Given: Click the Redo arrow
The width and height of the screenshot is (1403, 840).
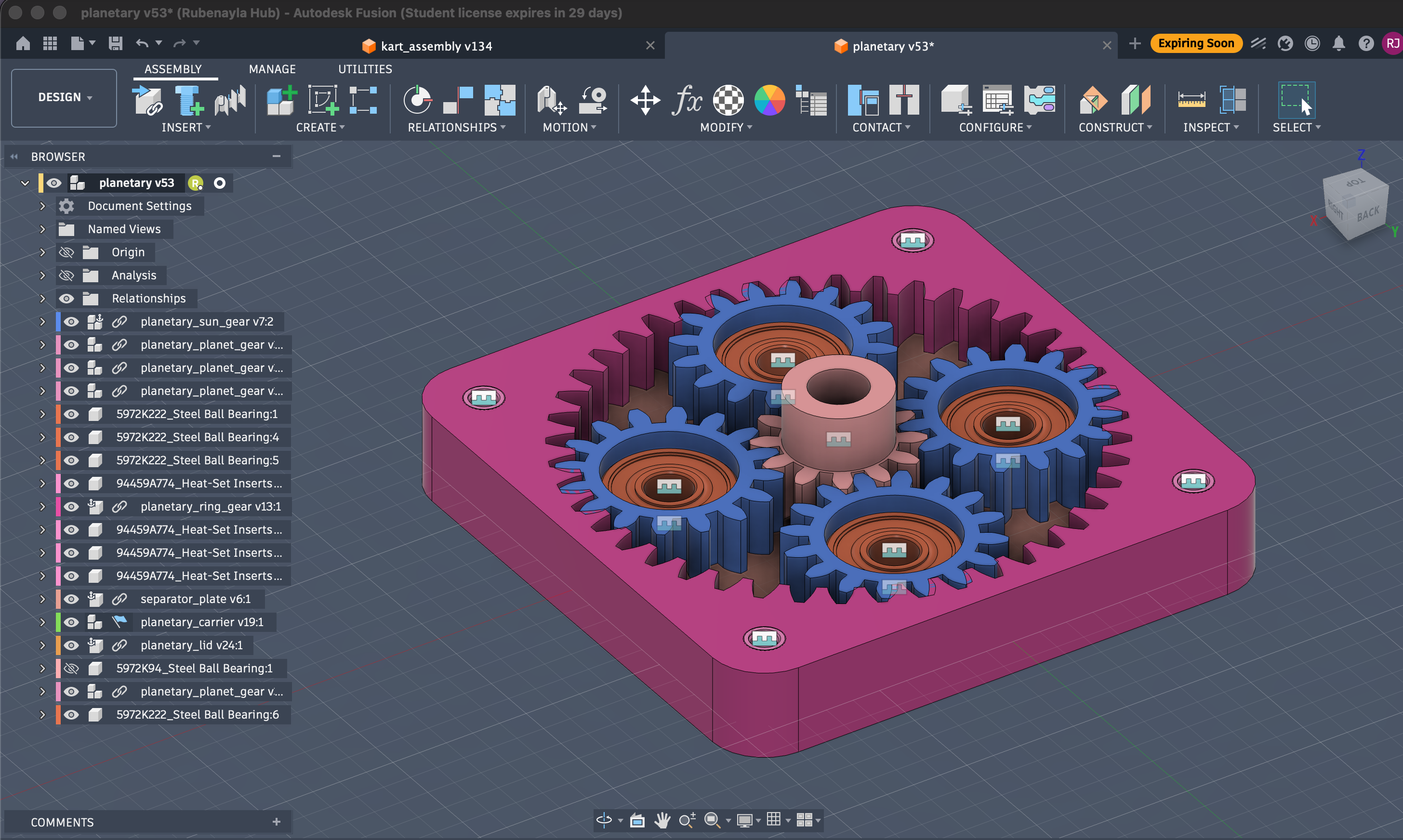Looking at the screenshot, I should (x=180, y=43).
